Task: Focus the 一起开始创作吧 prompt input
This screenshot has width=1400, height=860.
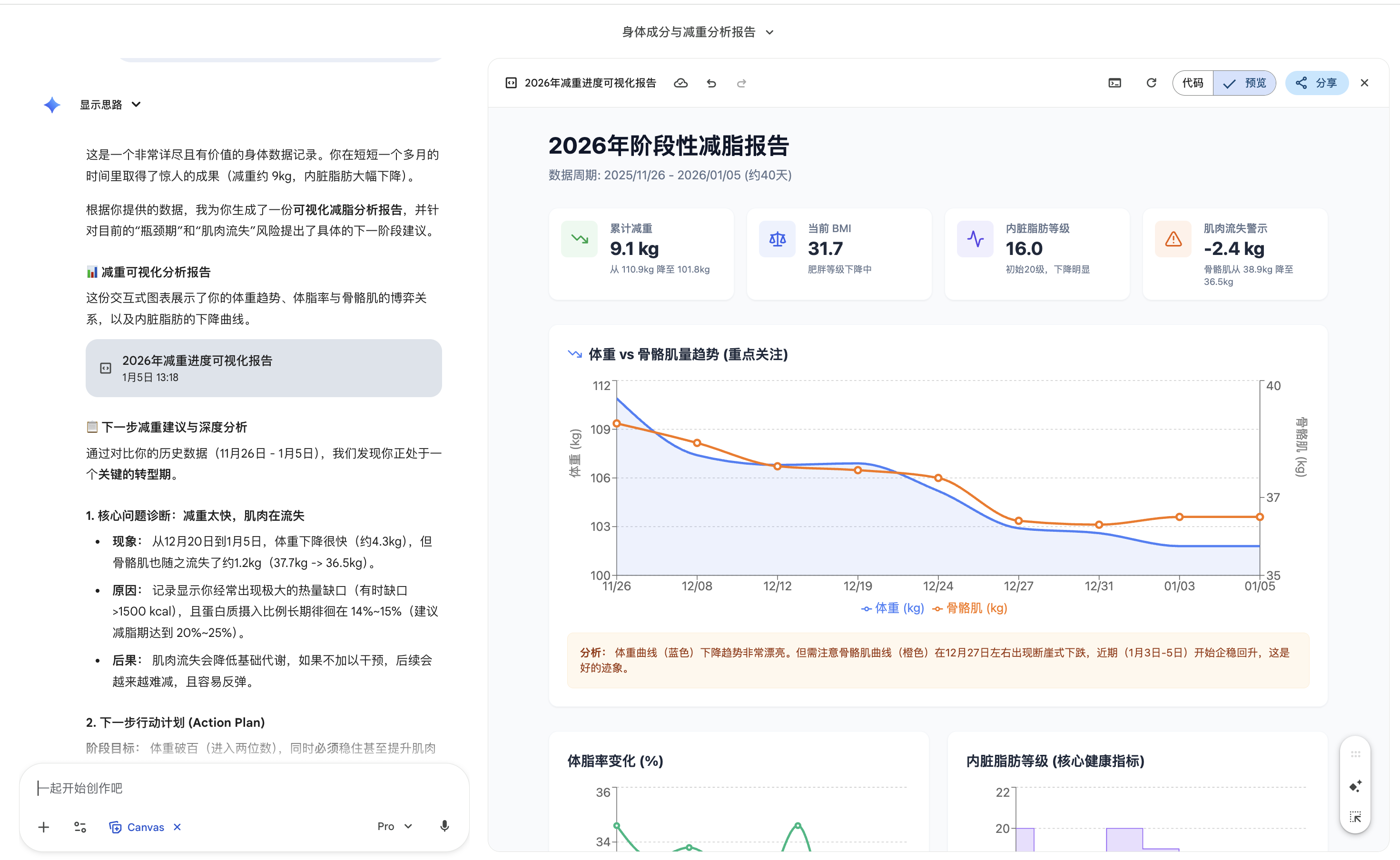Action: point(245,788)
